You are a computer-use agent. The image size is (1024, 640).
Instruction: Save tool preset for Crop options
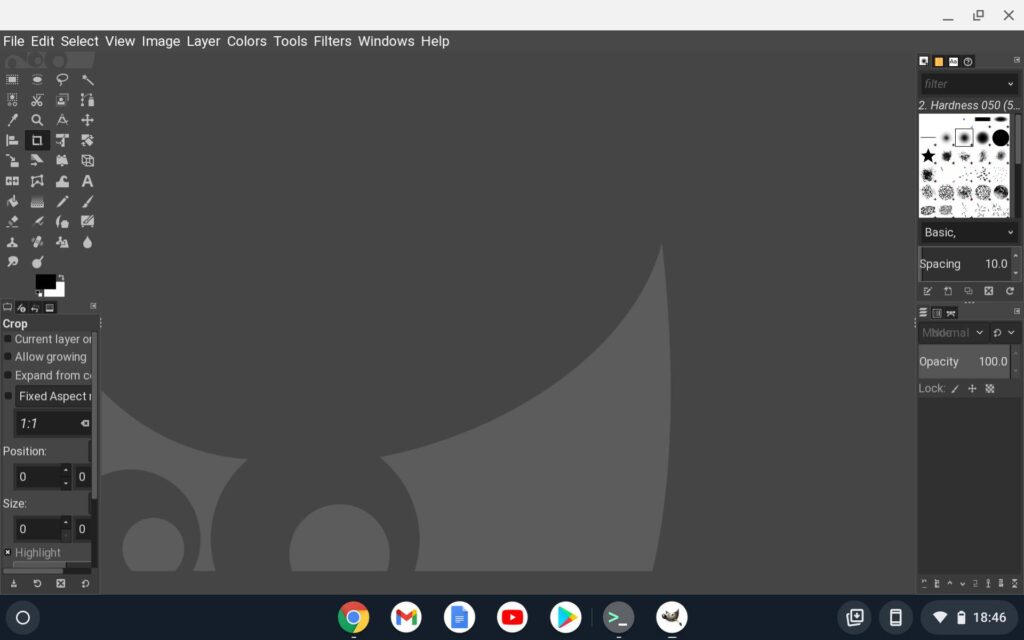[13, 584]
